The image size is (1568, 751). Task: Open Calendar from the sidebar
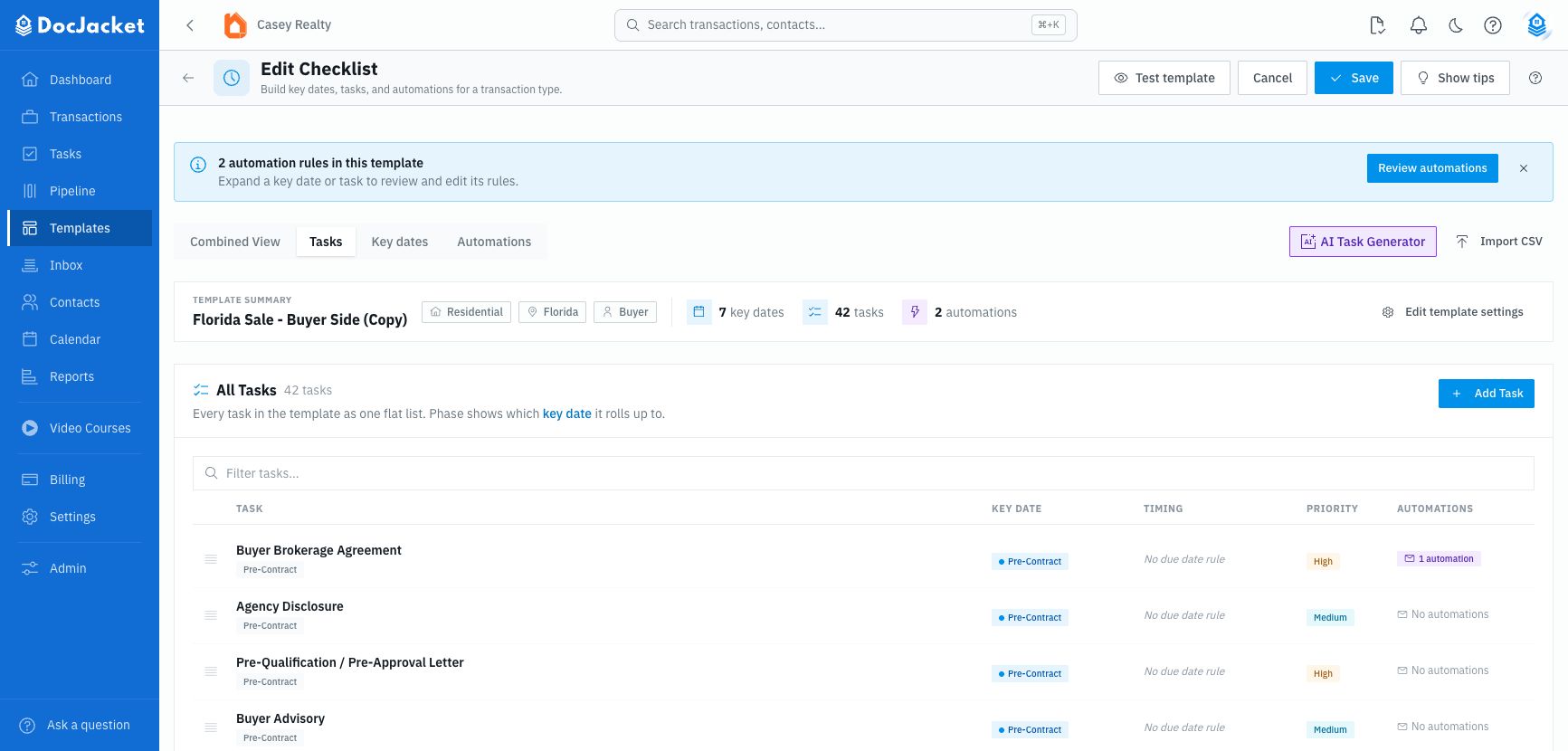pyautogui.click(x=80, y=339)
